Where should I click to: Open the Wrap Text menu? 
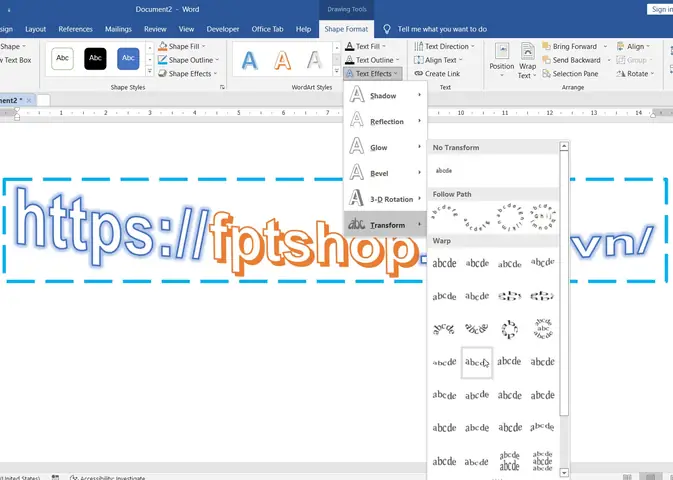pos(527,61)
